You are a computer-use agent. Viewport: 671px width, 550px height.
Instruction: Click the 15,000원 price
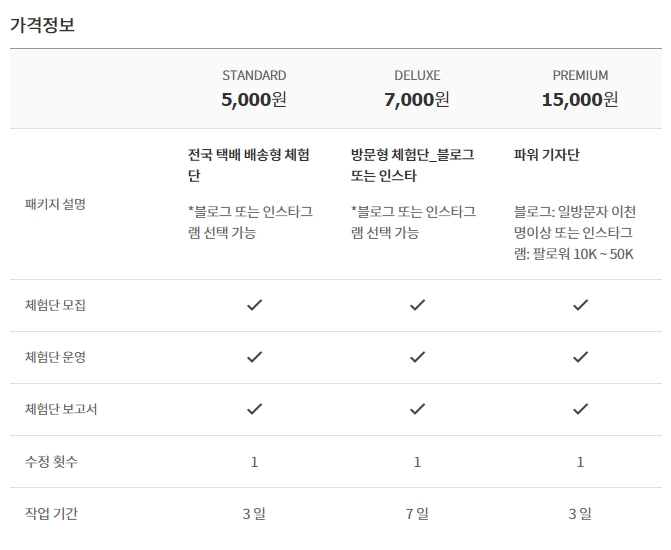point(580,100)
